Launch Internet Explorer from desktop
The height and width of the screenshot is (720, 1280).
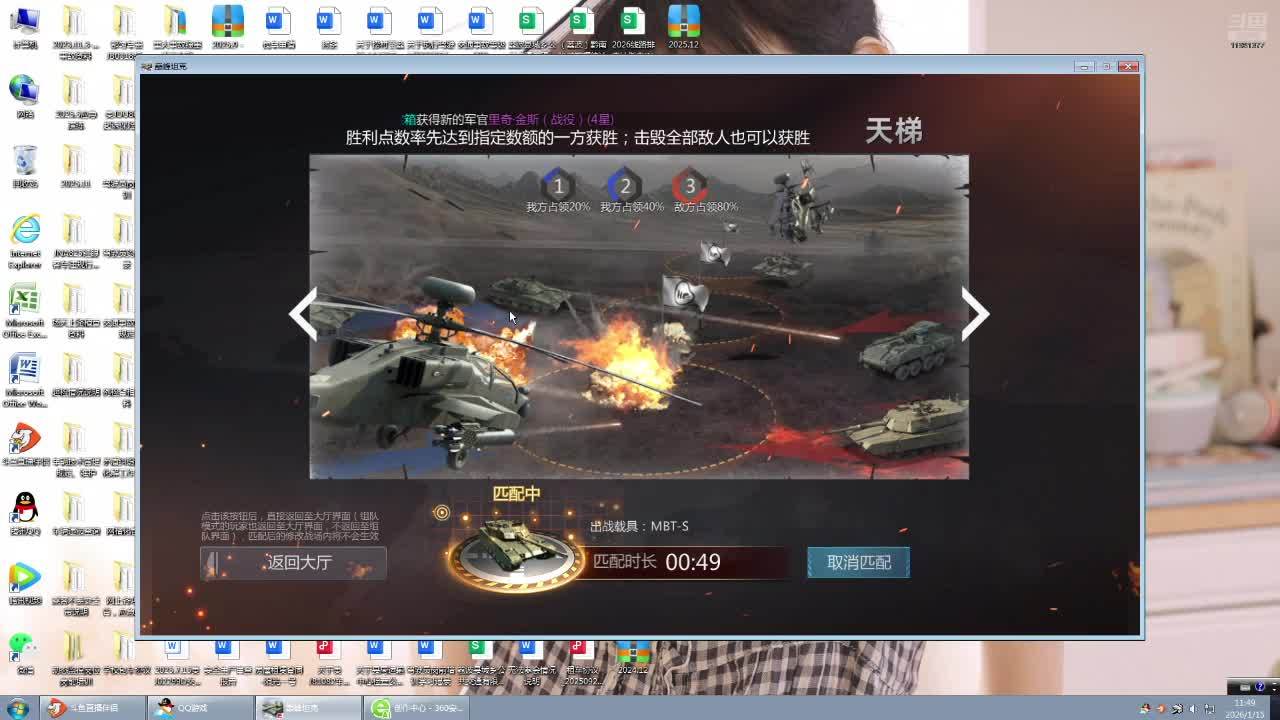coord(25,233)
